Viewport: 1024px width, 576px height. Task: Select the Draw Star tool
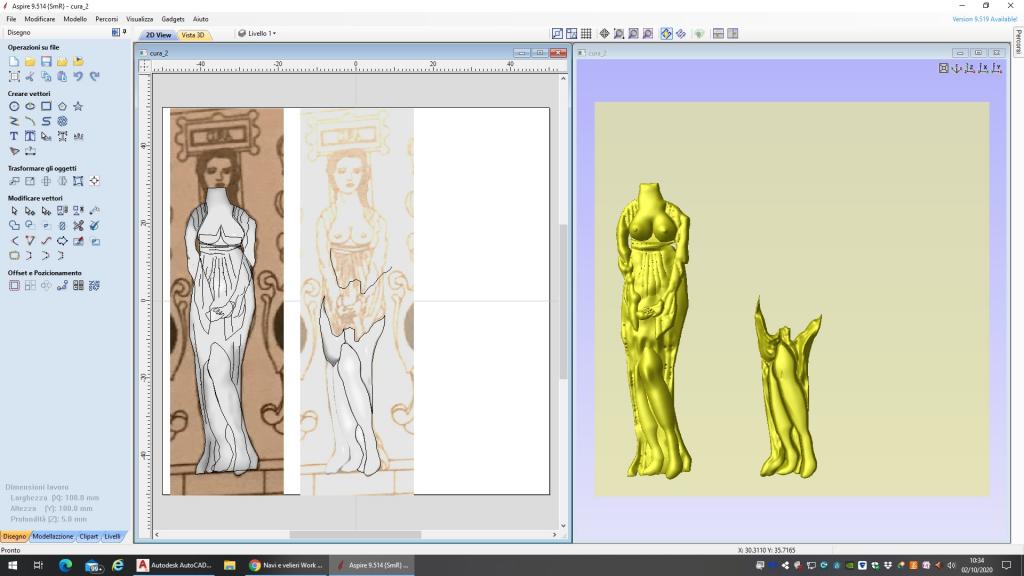point(78,106)
